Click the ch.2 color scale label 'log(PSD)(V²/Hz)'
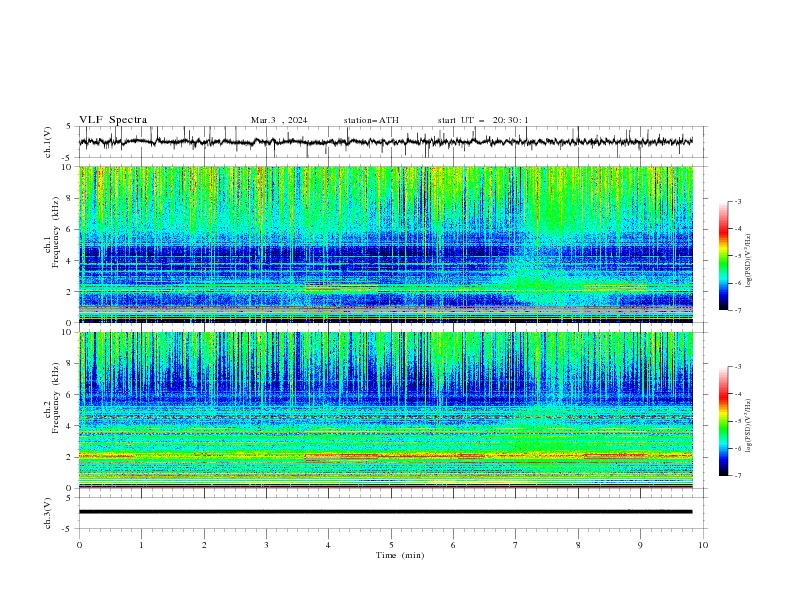 coord(748,426)
